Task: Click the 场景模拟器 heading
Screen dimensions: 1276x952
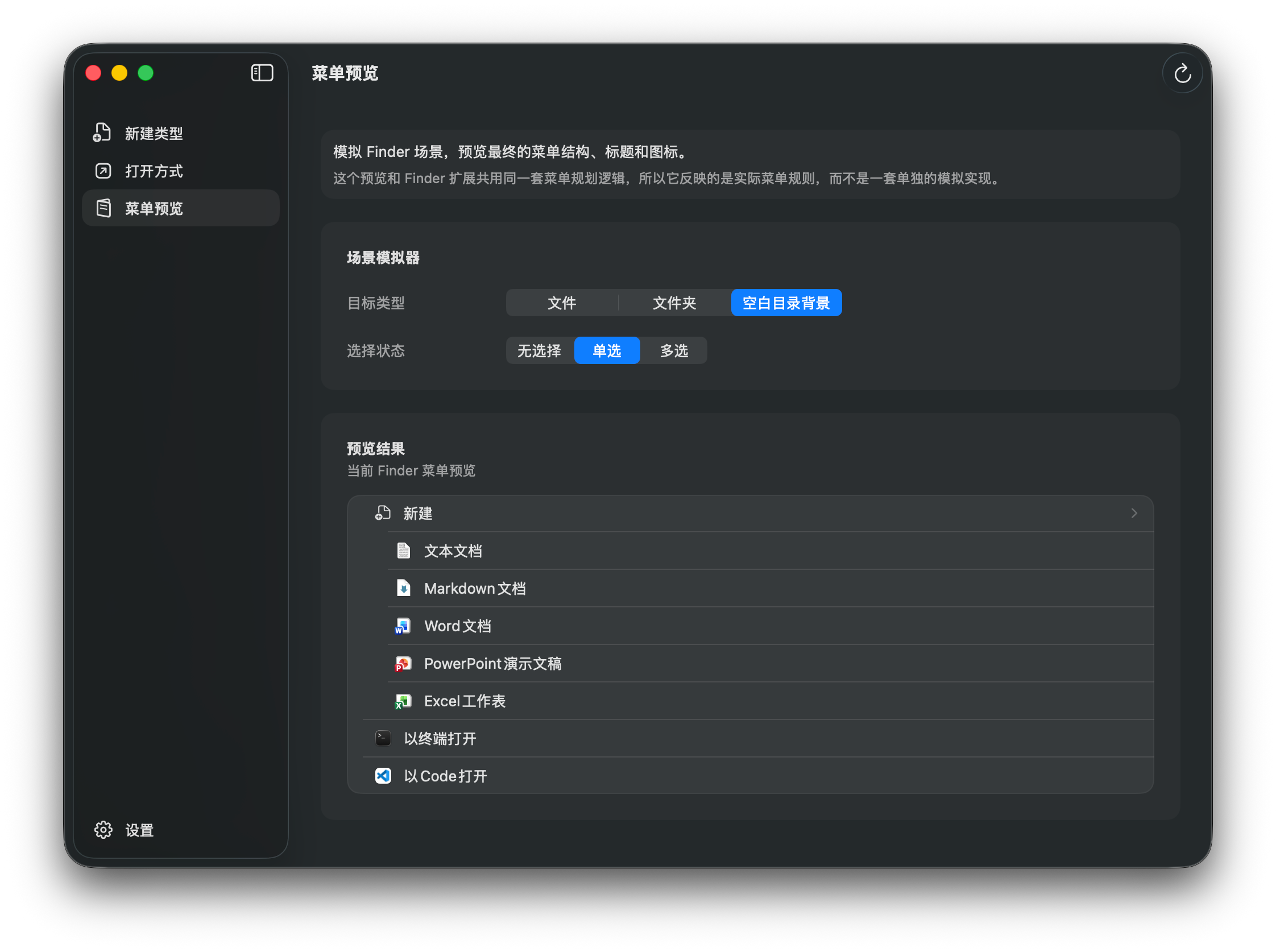Action: tap(383, 258)
